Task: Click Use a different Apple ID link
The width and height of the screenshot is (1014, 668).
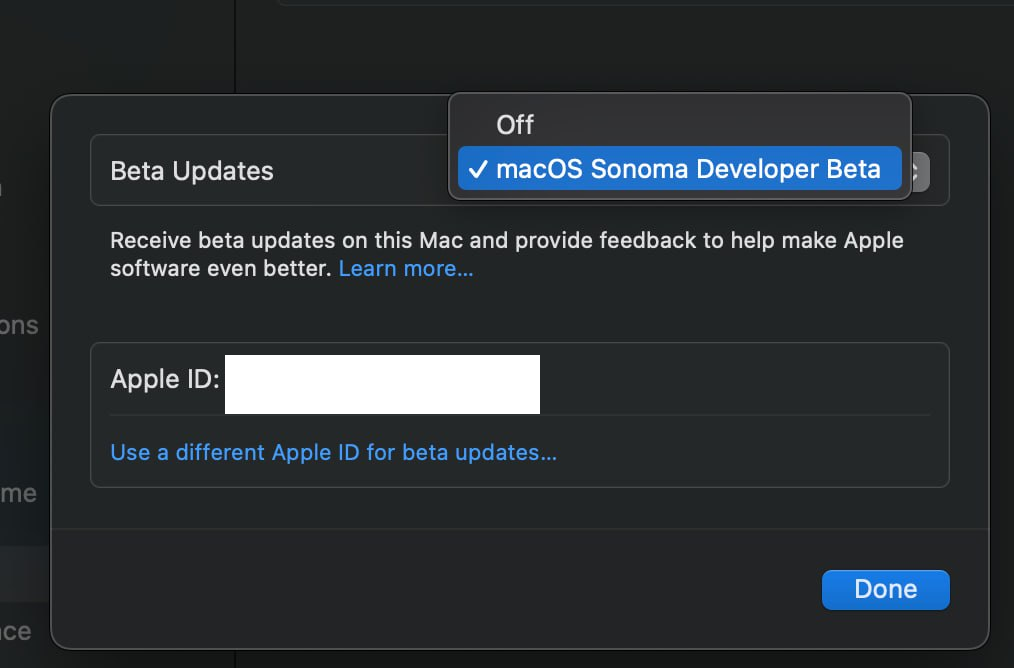Action: [333, 452]
